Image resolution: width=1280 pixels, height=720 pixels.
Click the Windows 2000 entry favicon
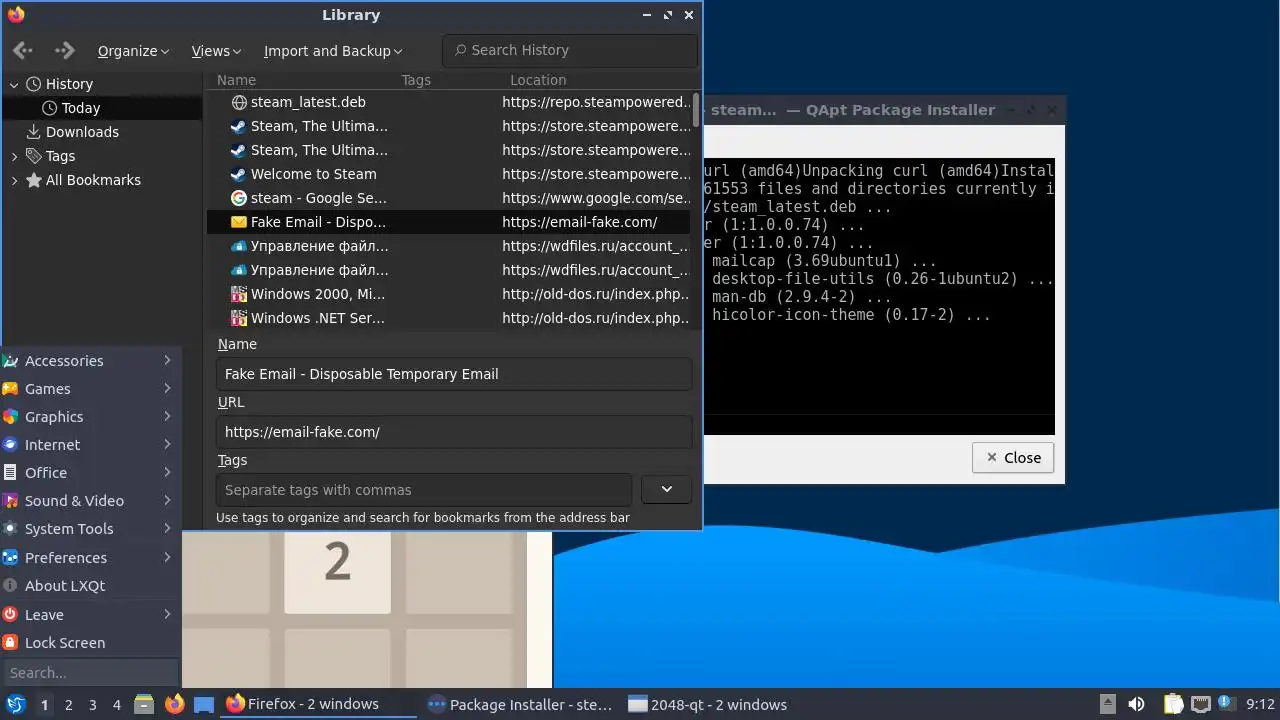click(x=239, y=294)
